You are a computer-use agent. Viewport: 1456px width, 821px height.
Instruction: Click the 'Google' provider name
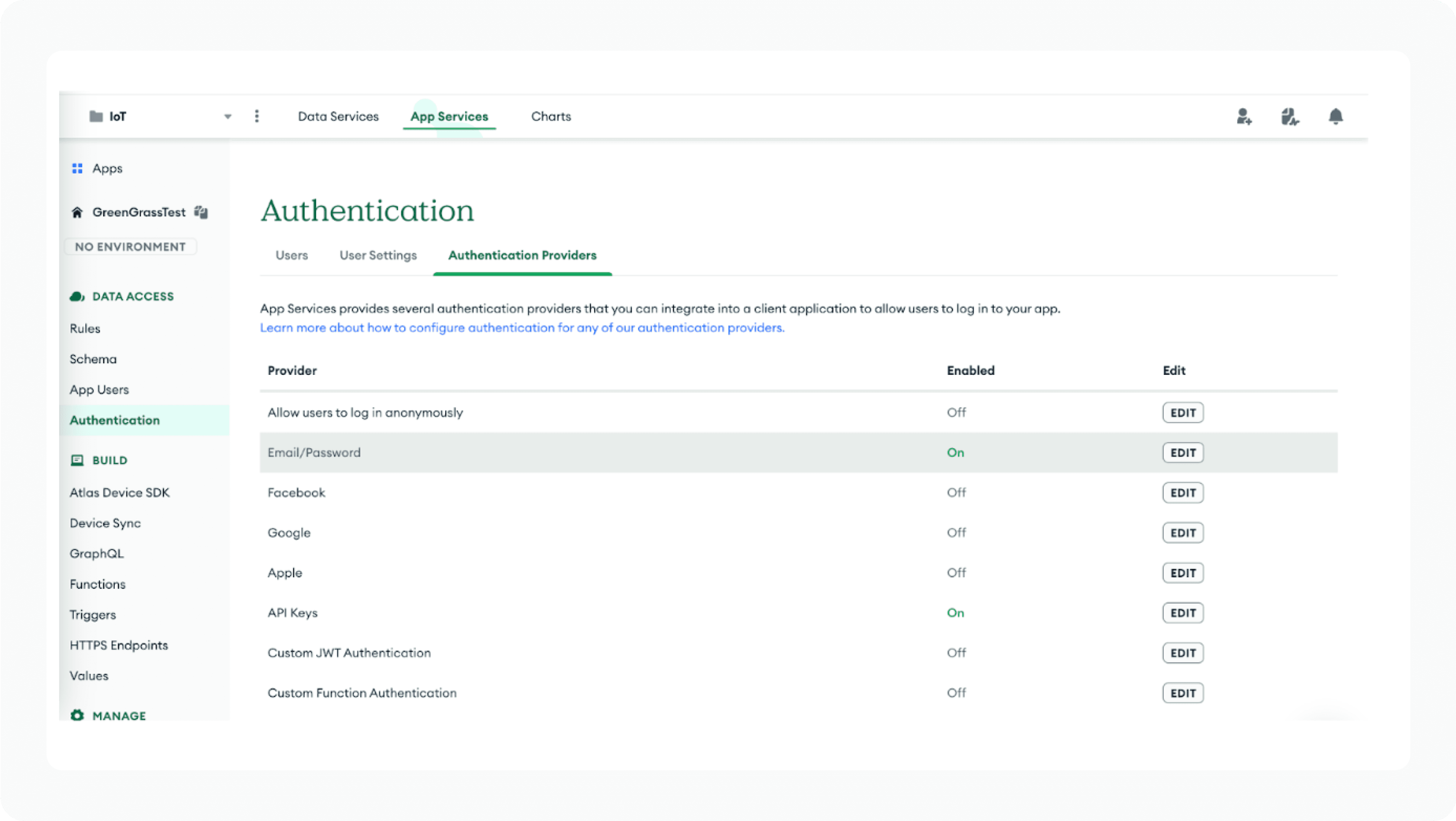pyautogui.click(x=289, y=533)
